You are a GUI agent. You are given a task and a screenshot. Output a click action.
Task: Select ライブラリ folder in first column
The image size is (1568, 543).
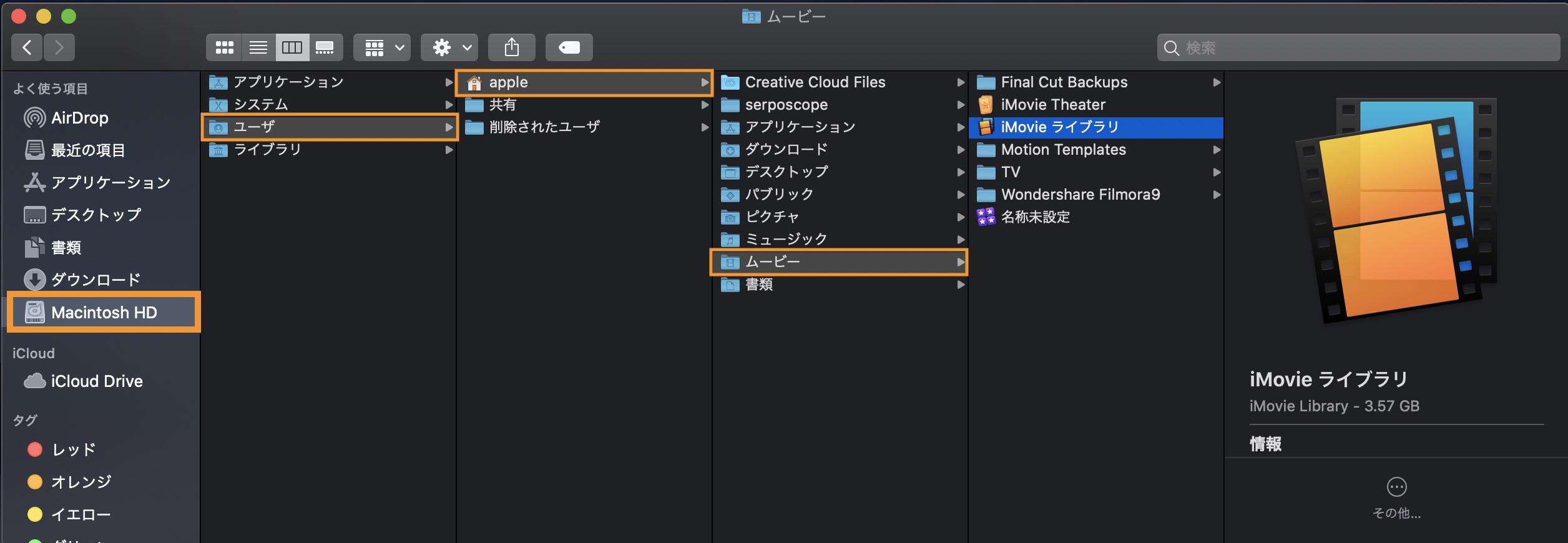click(x=330, y=150)
